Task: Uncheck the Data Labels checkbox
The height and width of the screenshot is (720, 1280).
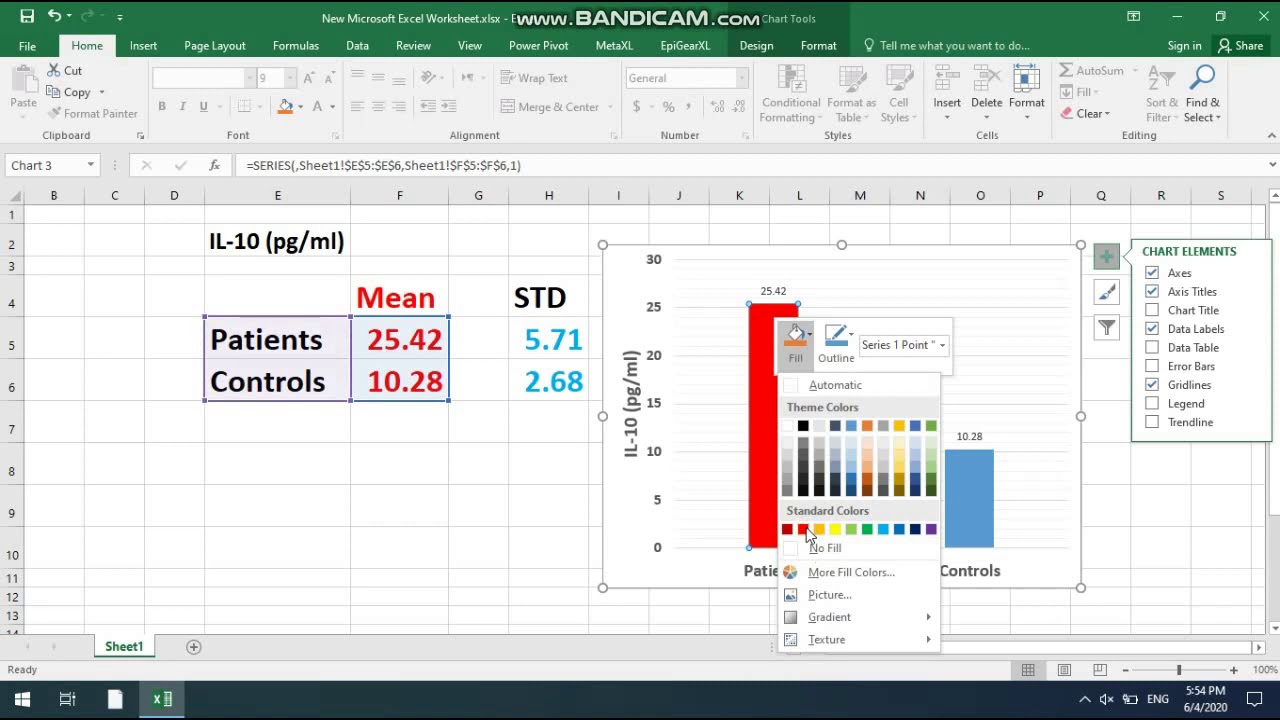Action: tap(1152, 329)
